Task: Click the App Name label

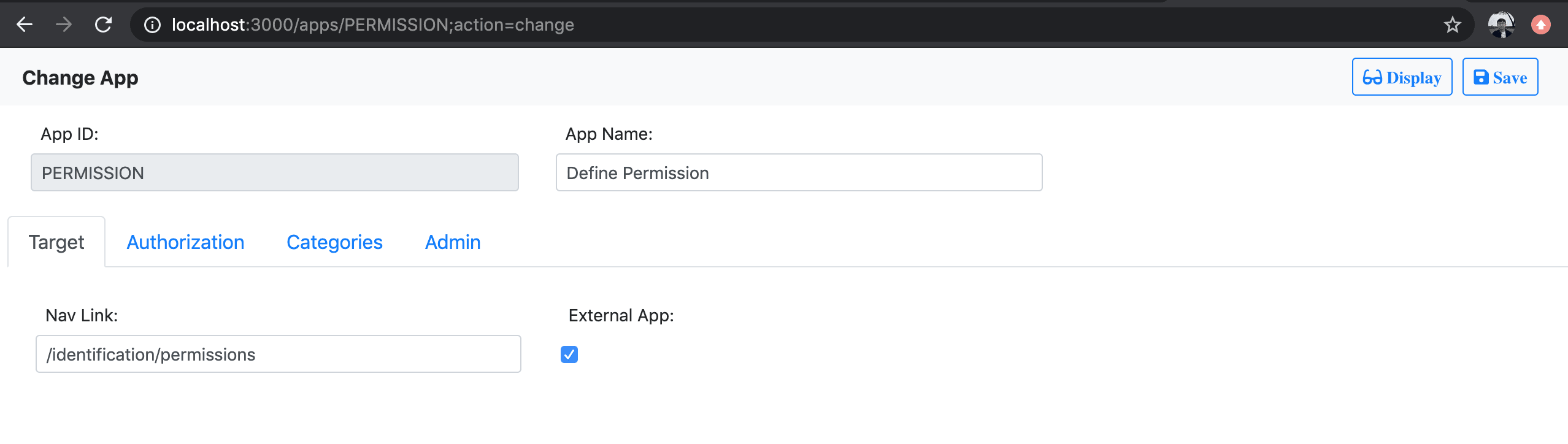Action: (x=609, y=134)
